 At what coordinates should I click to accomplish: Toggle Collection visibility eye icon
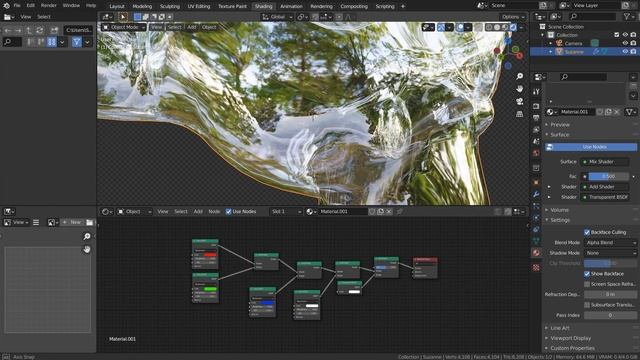tap(625, 35)
